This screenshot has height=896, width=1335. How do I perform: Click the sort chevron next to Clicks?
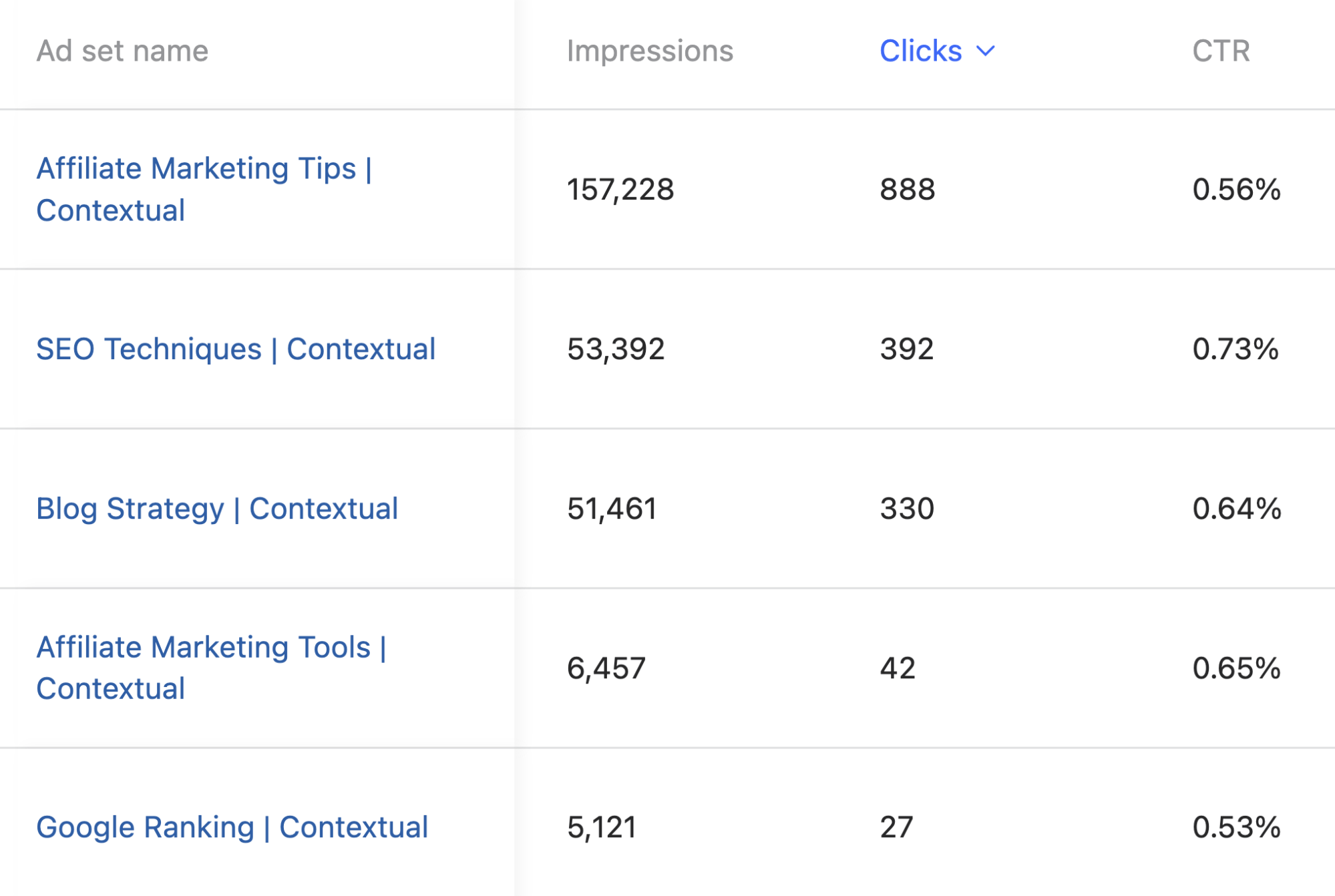tap(985, 51)
